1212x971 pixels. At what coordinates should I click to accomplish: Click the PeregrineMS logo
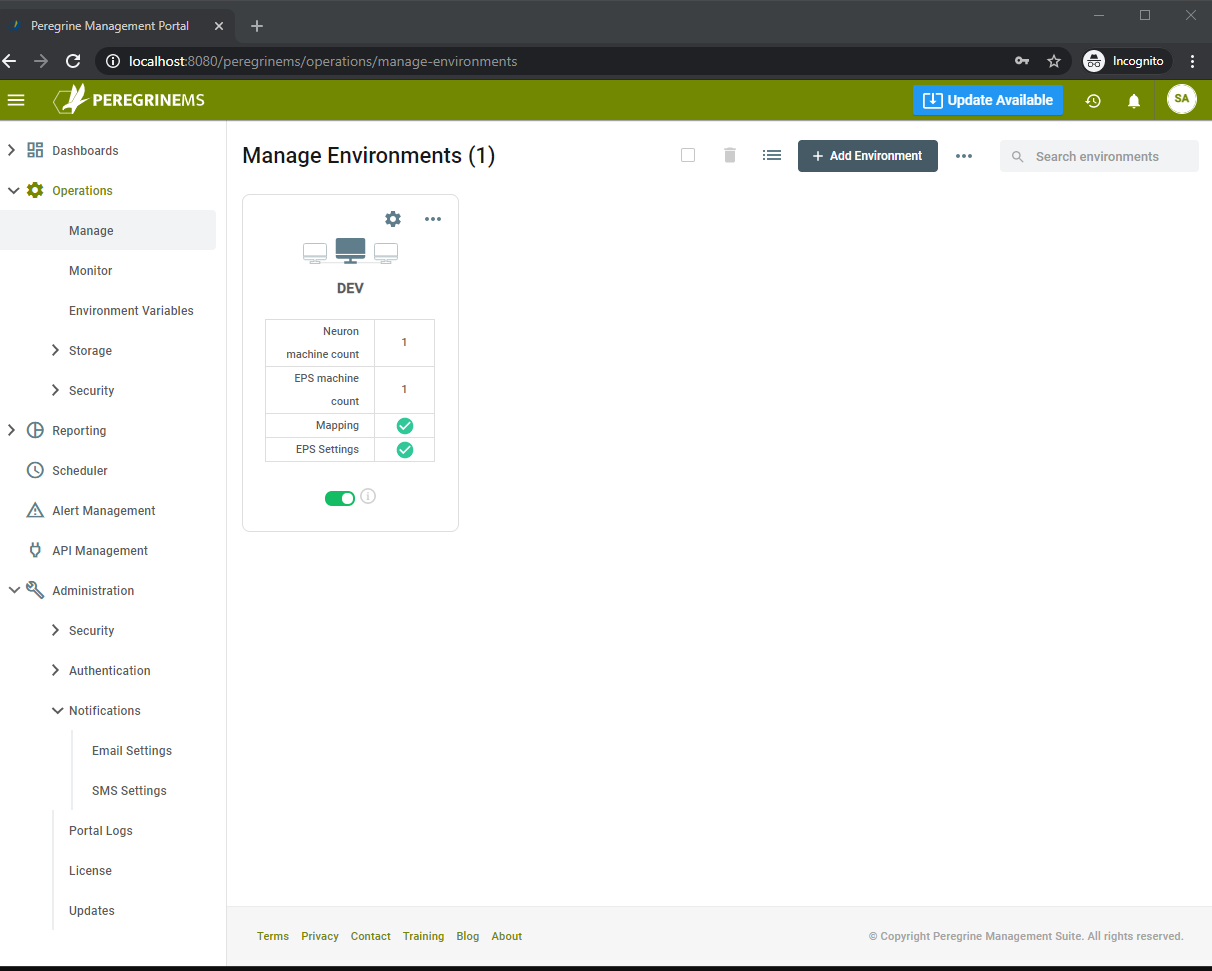[129, 100]
